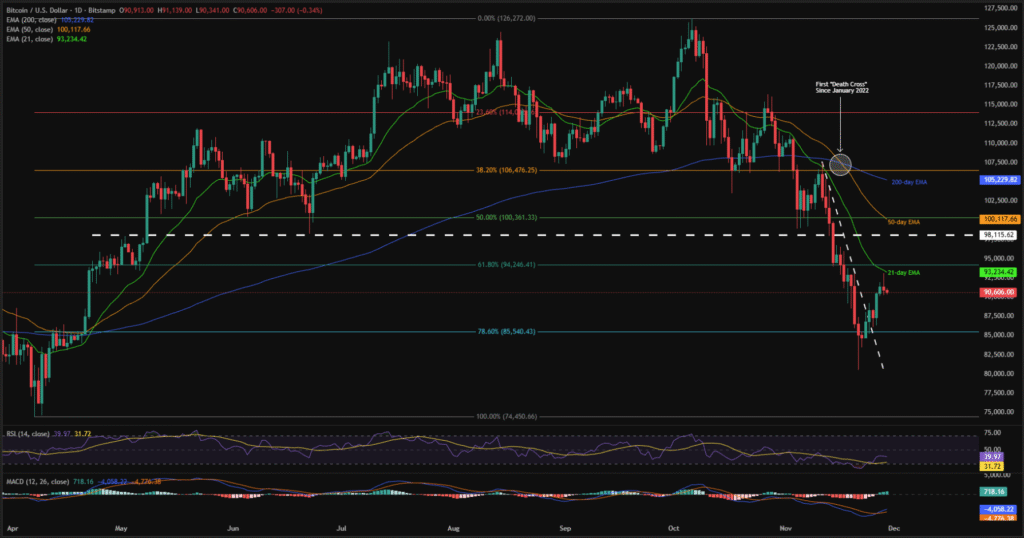Click the H91,139.00 high value in header
The height and width of the screenshot is (538, 1024).
pos(174,10)
